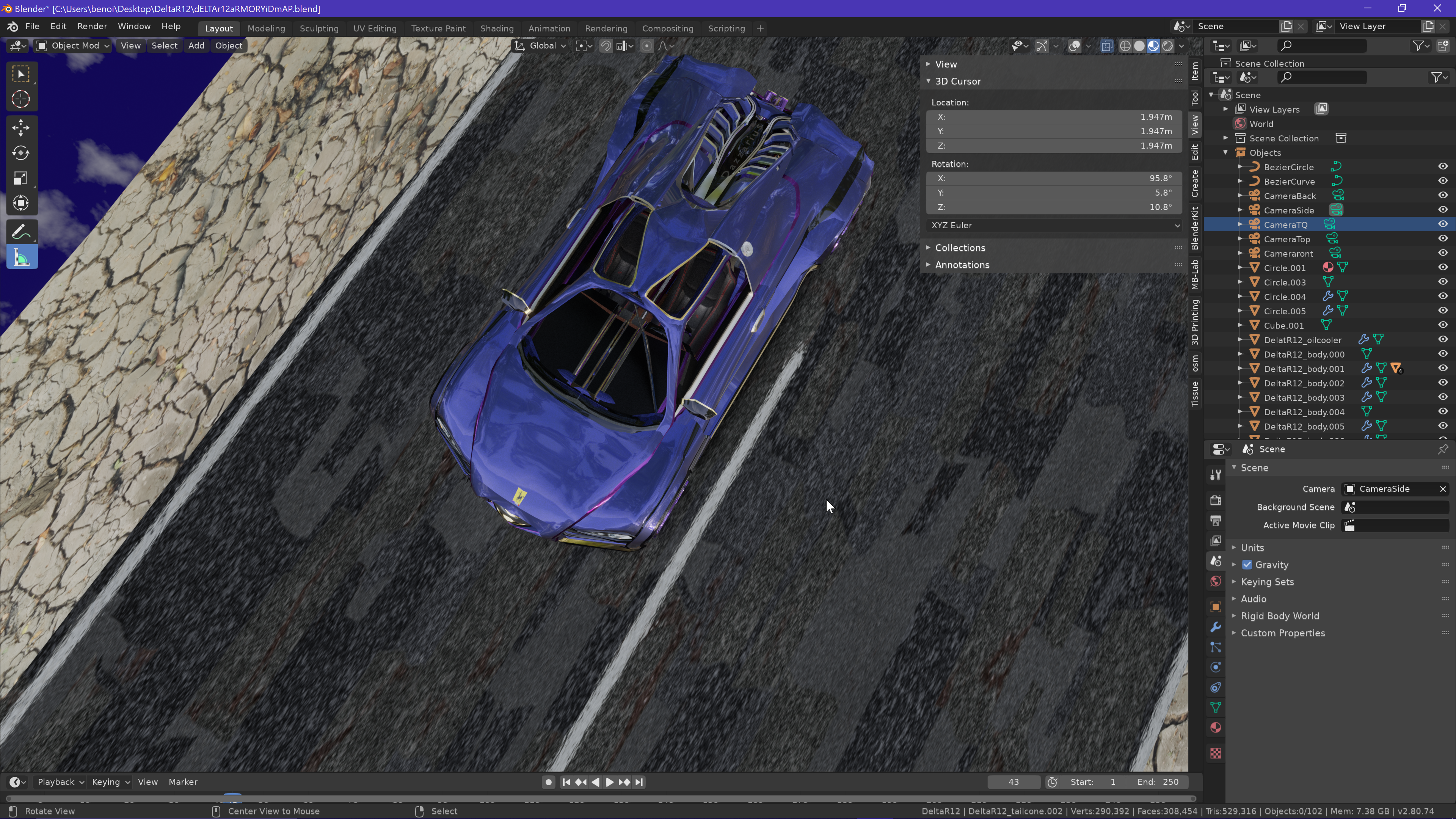The width and height of the screenshot is (1456, 819).
Task: Open the Modifiers wrench properties tab
Action: pos(1215,627)
